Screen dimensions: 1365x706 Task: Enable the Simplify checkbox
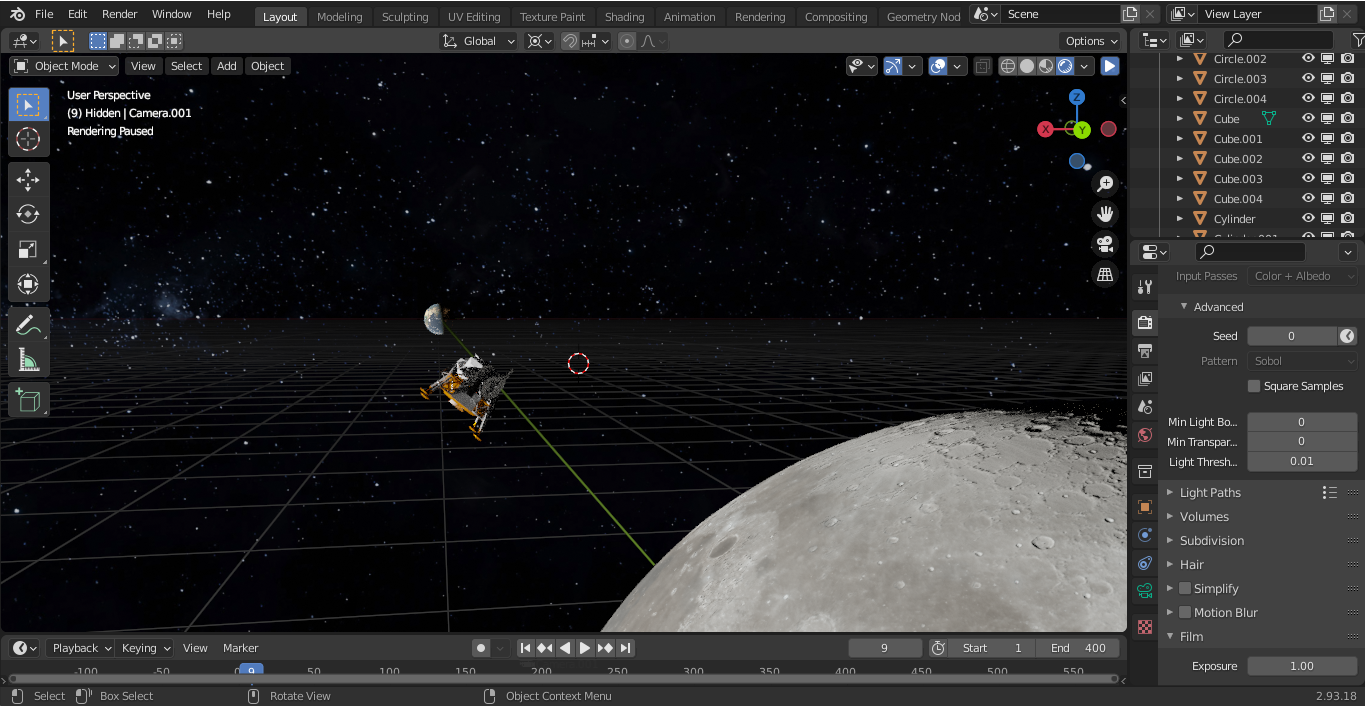[1185, 588]
